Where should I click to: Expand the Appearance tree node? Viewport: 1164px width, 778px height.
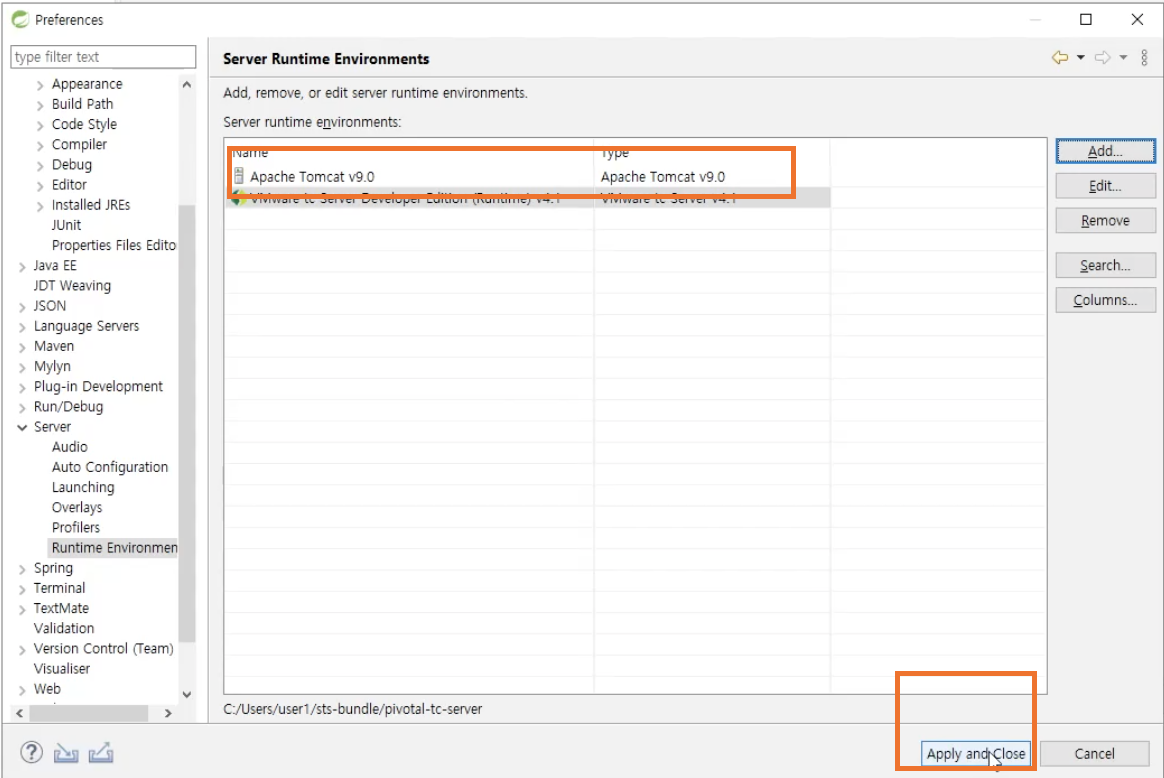40,85
